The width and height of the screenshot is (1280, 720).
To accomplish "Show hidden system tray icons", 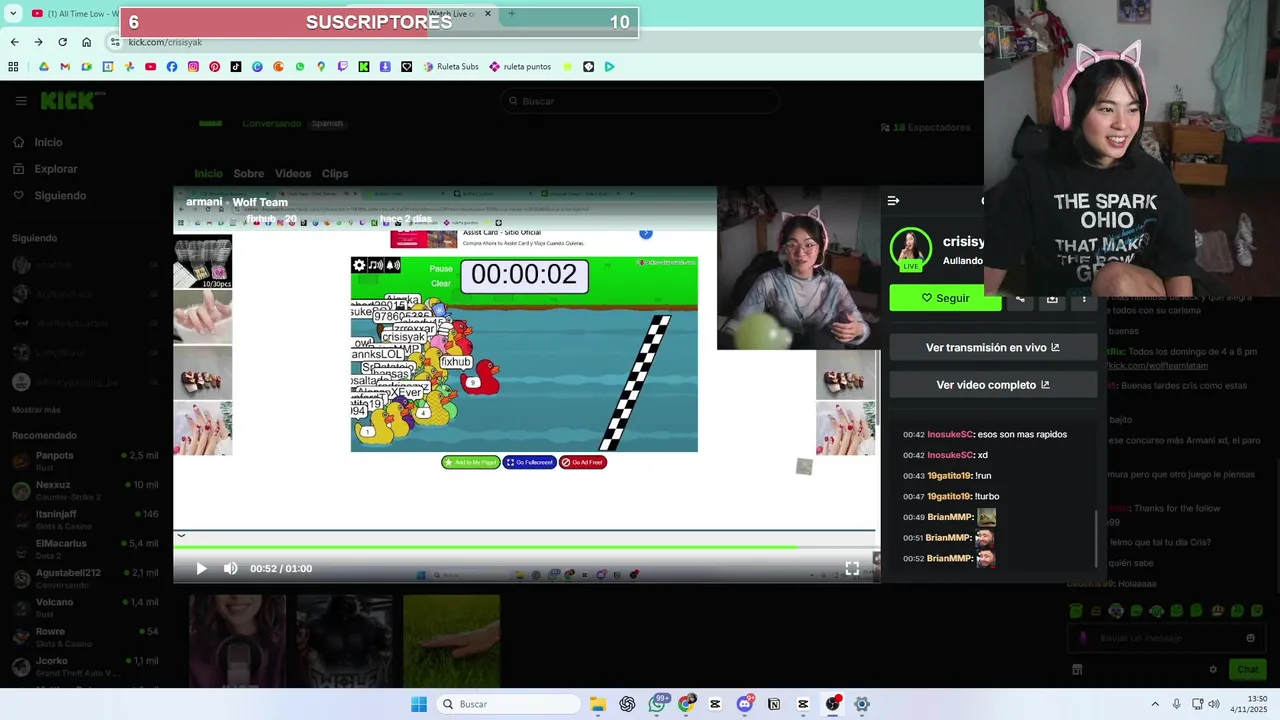I will tap(1155, 704).
